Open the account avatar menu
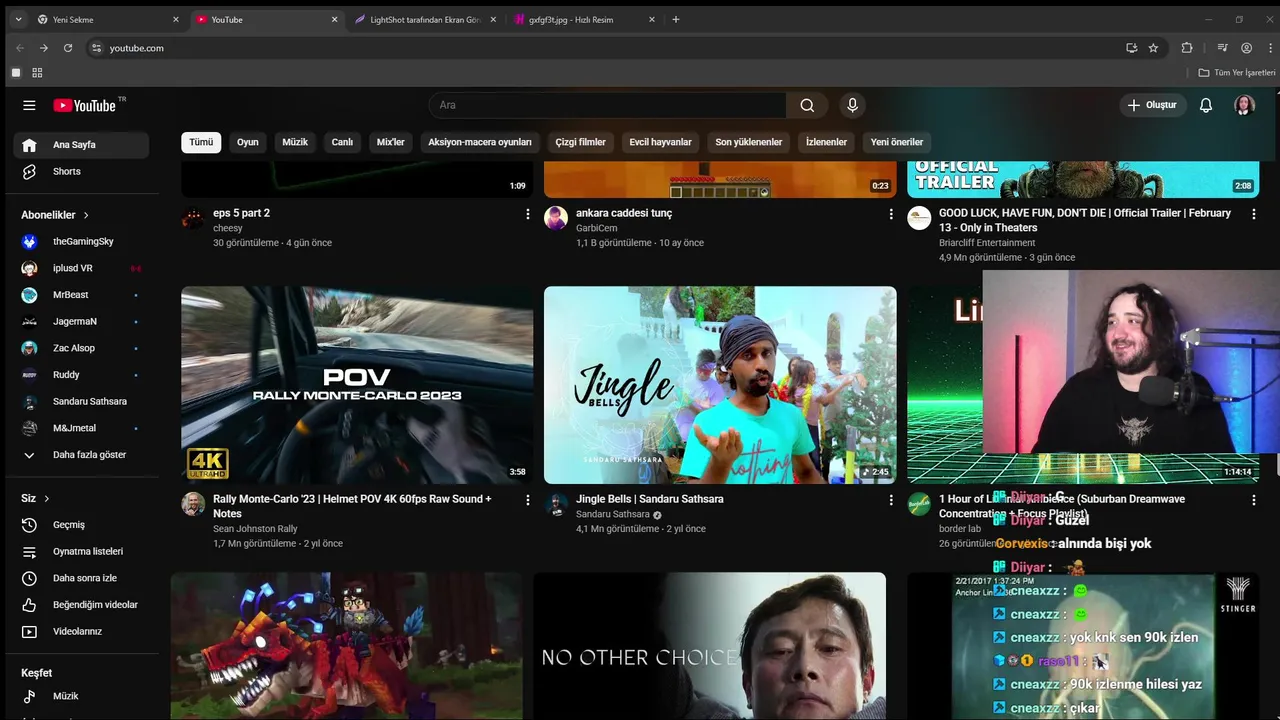 tap(1244, 105)
